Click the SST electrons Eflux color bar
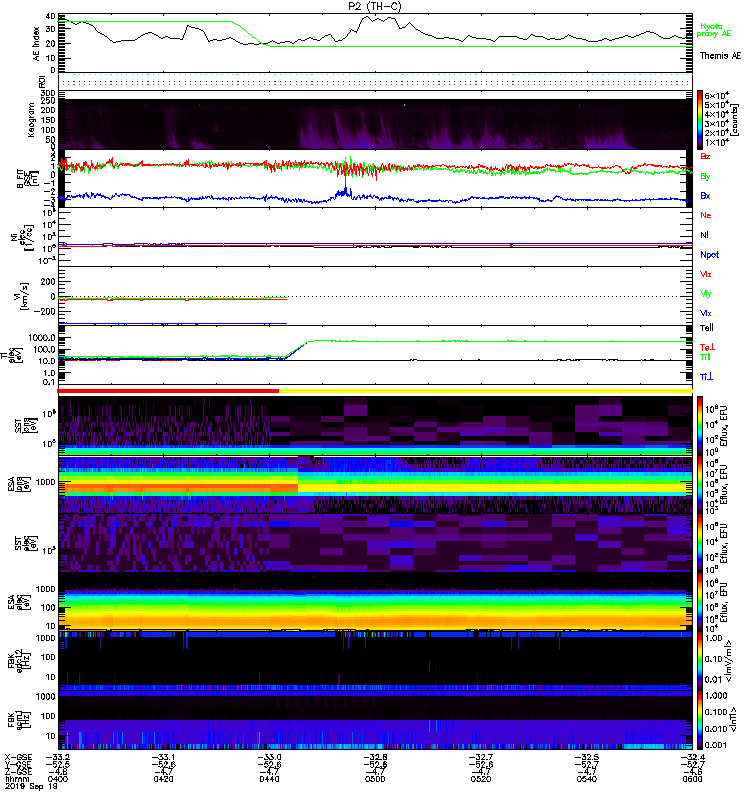 click(699, 543)
